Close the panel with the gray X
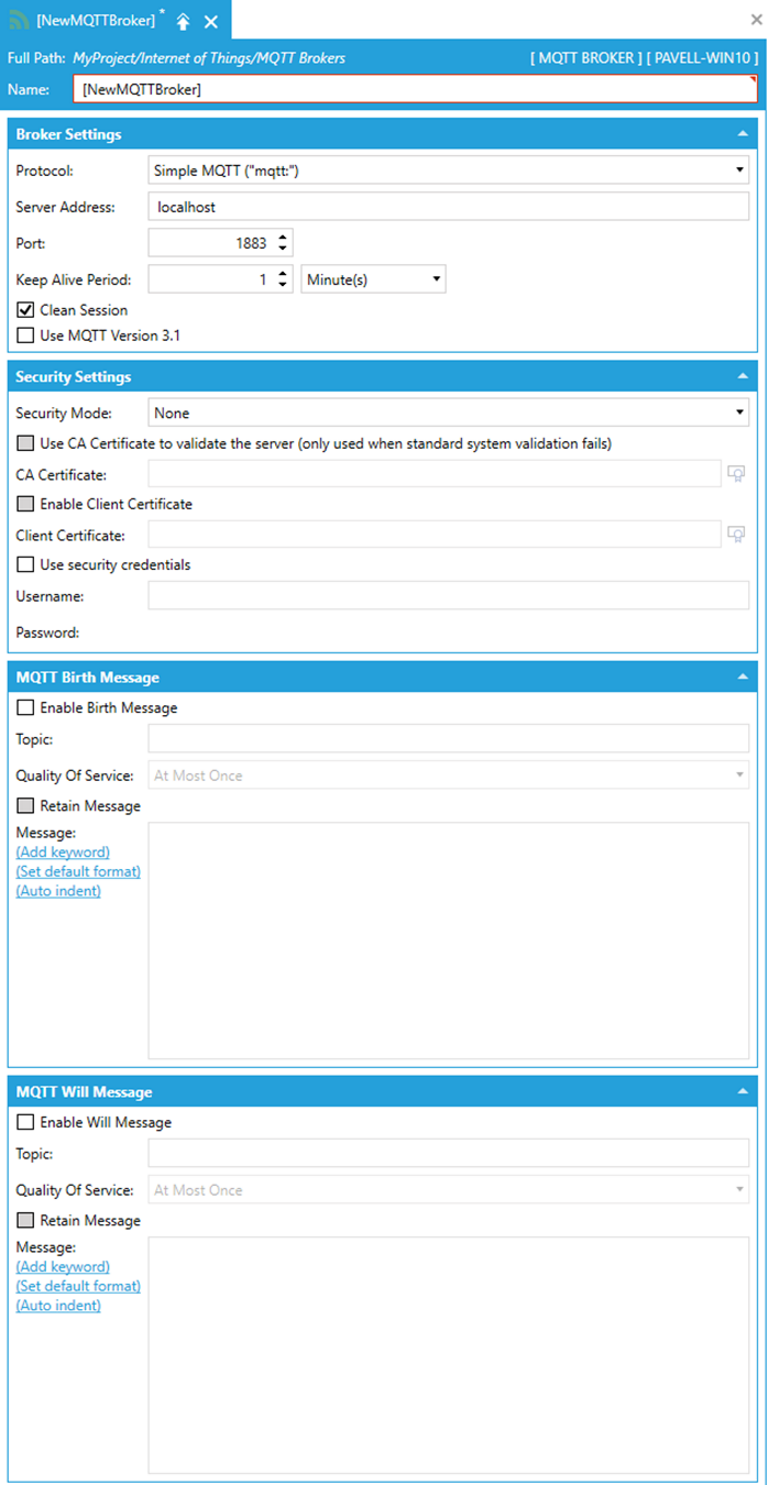The image size is (769, 1485). tap(756, 20)
